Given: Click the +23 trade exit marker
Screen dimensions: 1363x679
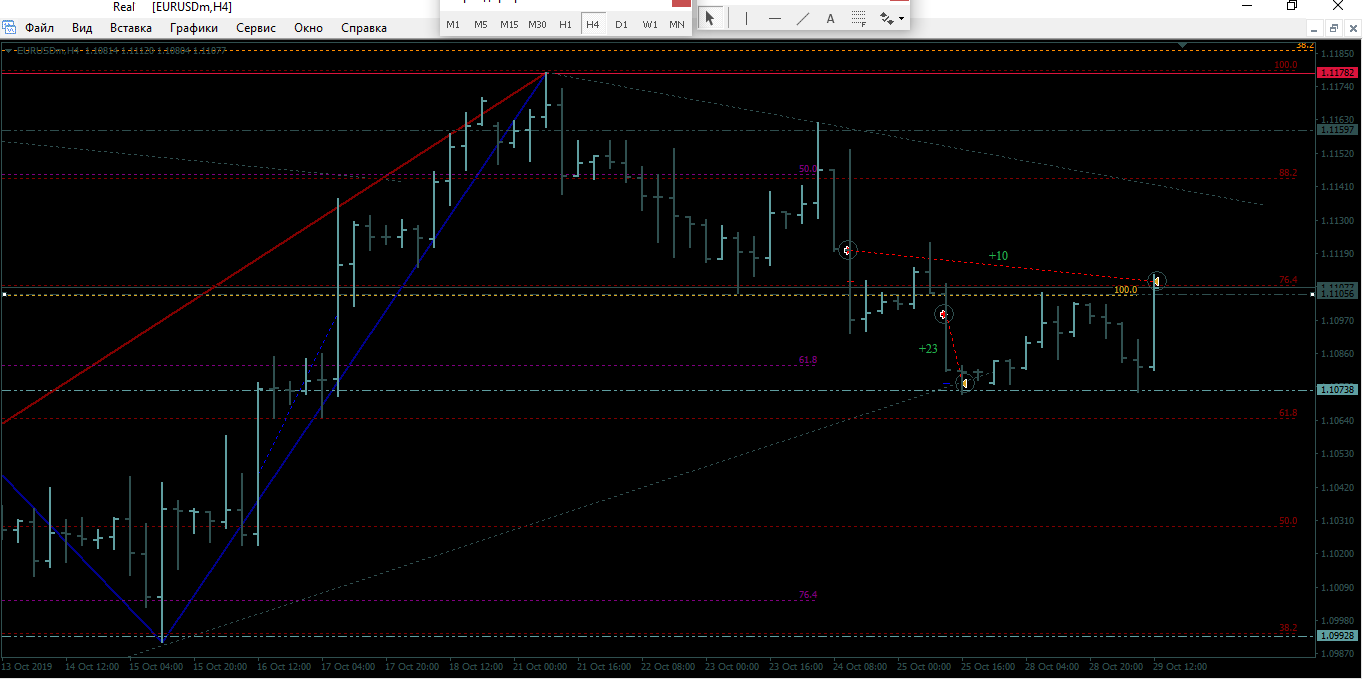Looking at the screenshot, I should [965, 383].
